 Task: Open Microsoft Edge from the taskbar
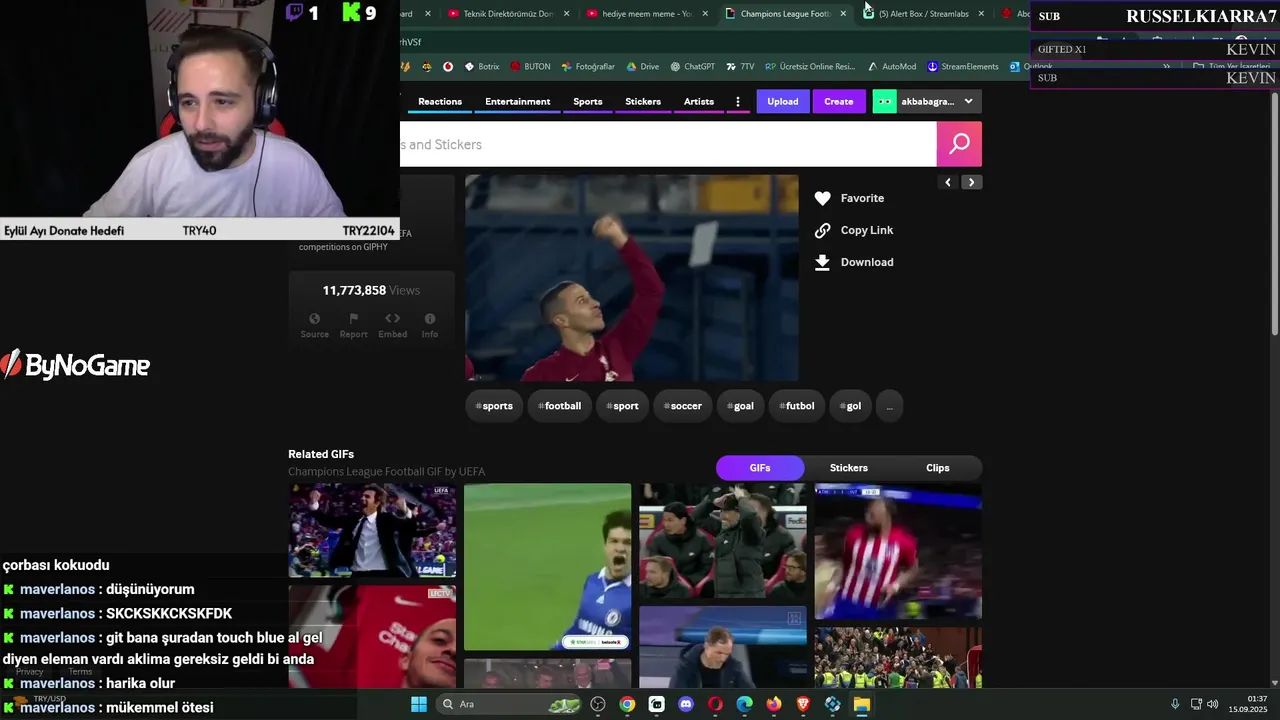pyautogui.click(x=744, y=704)
